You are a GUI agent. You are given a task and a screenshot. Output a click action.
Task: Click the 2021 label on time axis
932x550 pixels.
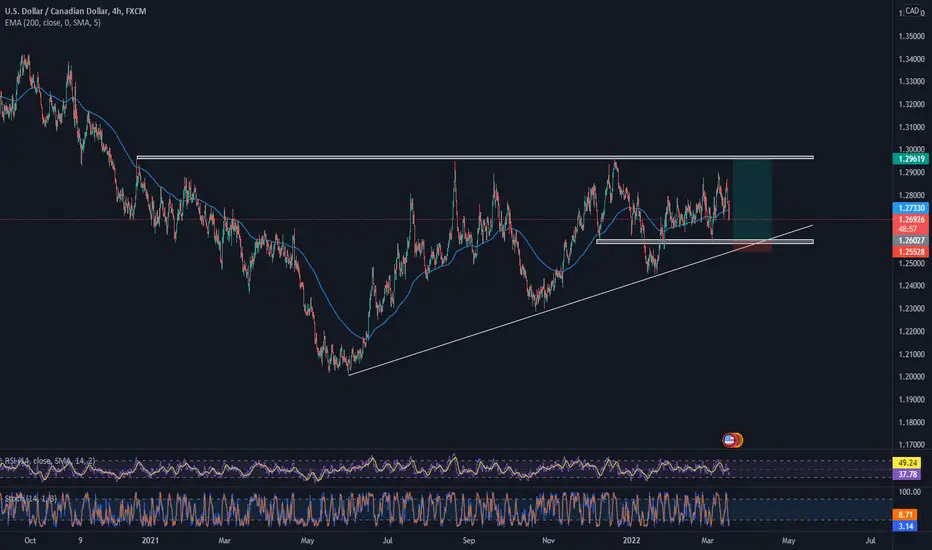(x=150, y=540)
